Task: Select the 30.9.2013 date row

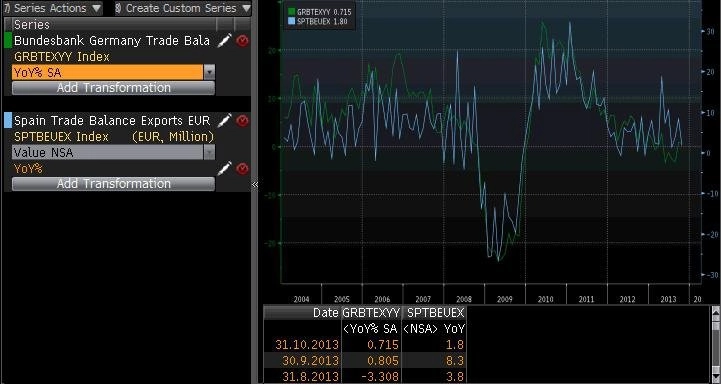Action: (x=366, y=361)
